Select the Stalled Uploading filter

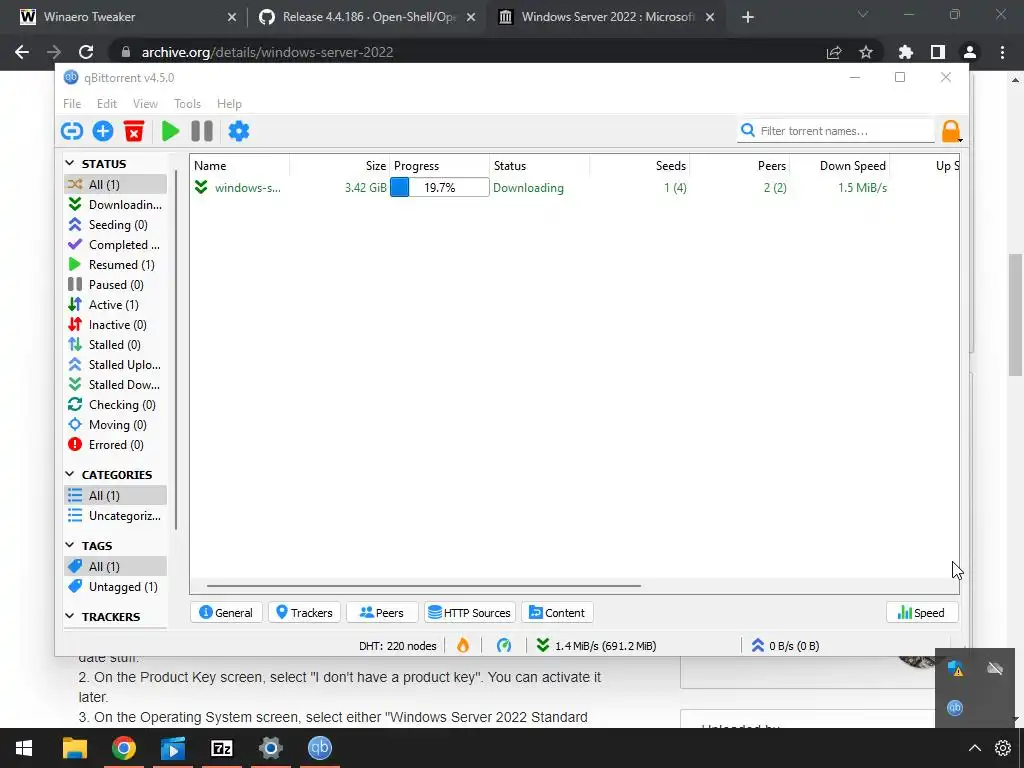(116, 365)
